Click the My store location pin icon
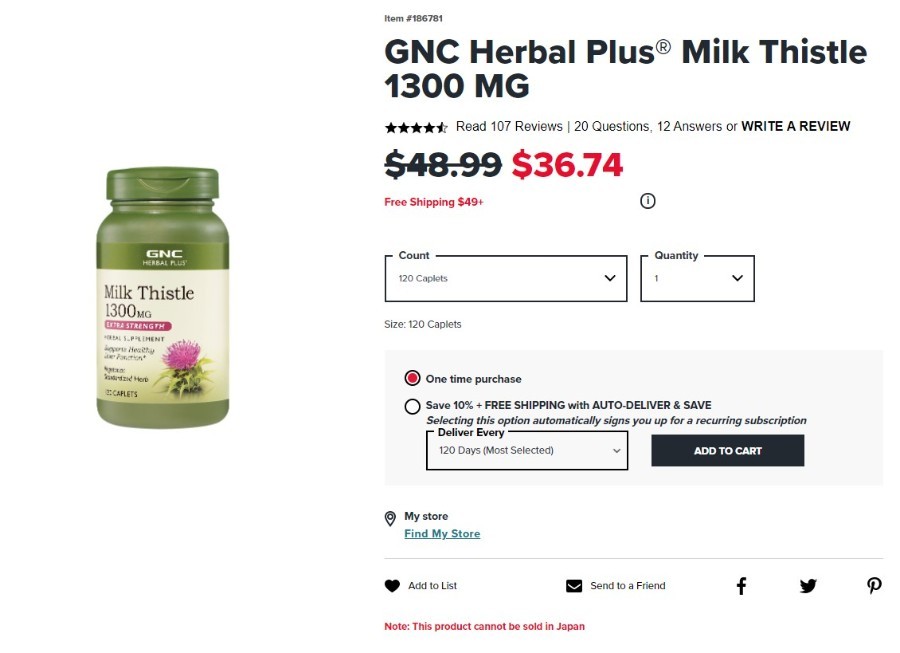The image size is (900, 653). [390, 519]
